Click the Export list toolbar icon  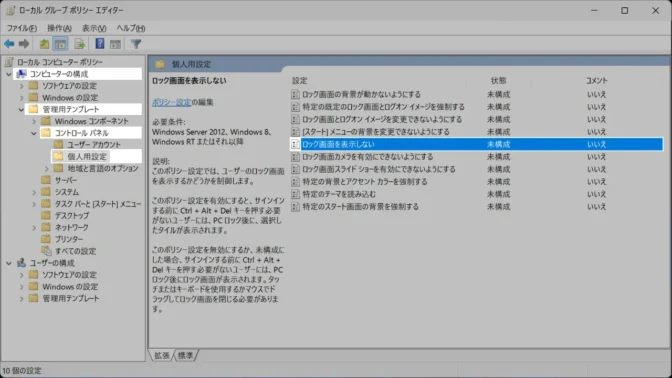pyautogui.click(x=79, y=44)
